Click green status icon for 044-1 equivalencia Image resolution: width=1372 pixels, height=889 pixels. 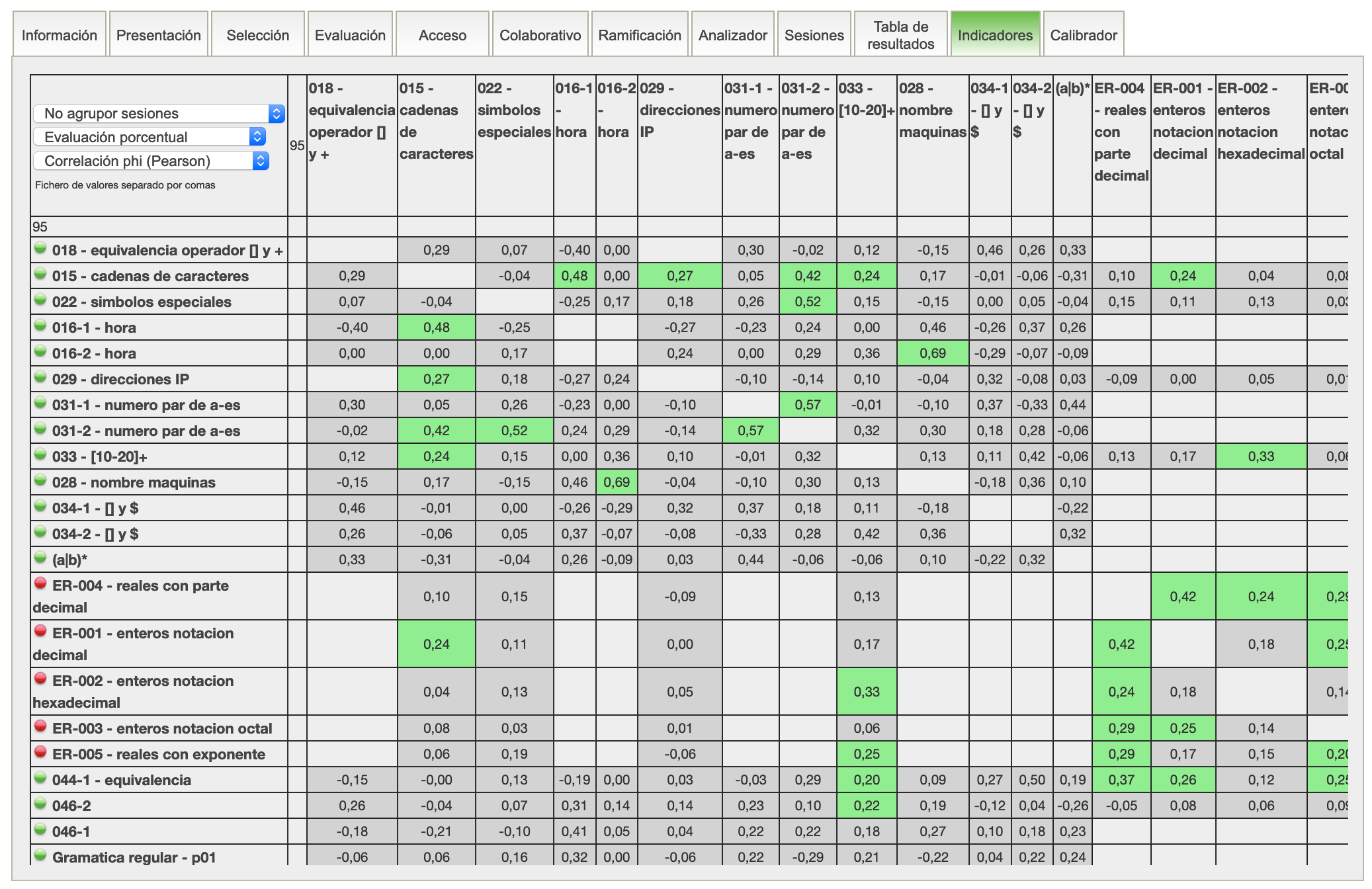pos(40,778)
